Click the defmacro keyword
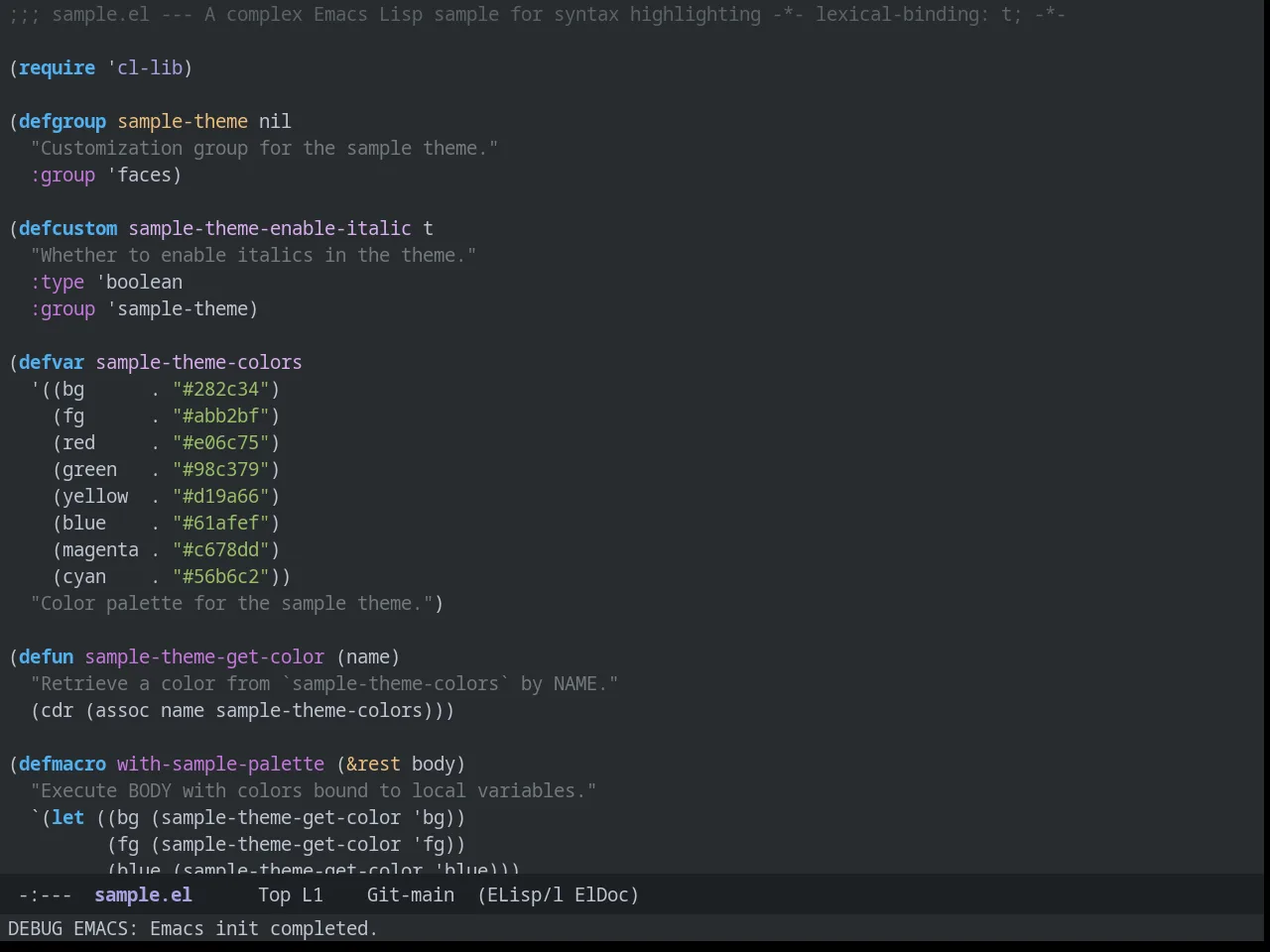 point(63,764)
